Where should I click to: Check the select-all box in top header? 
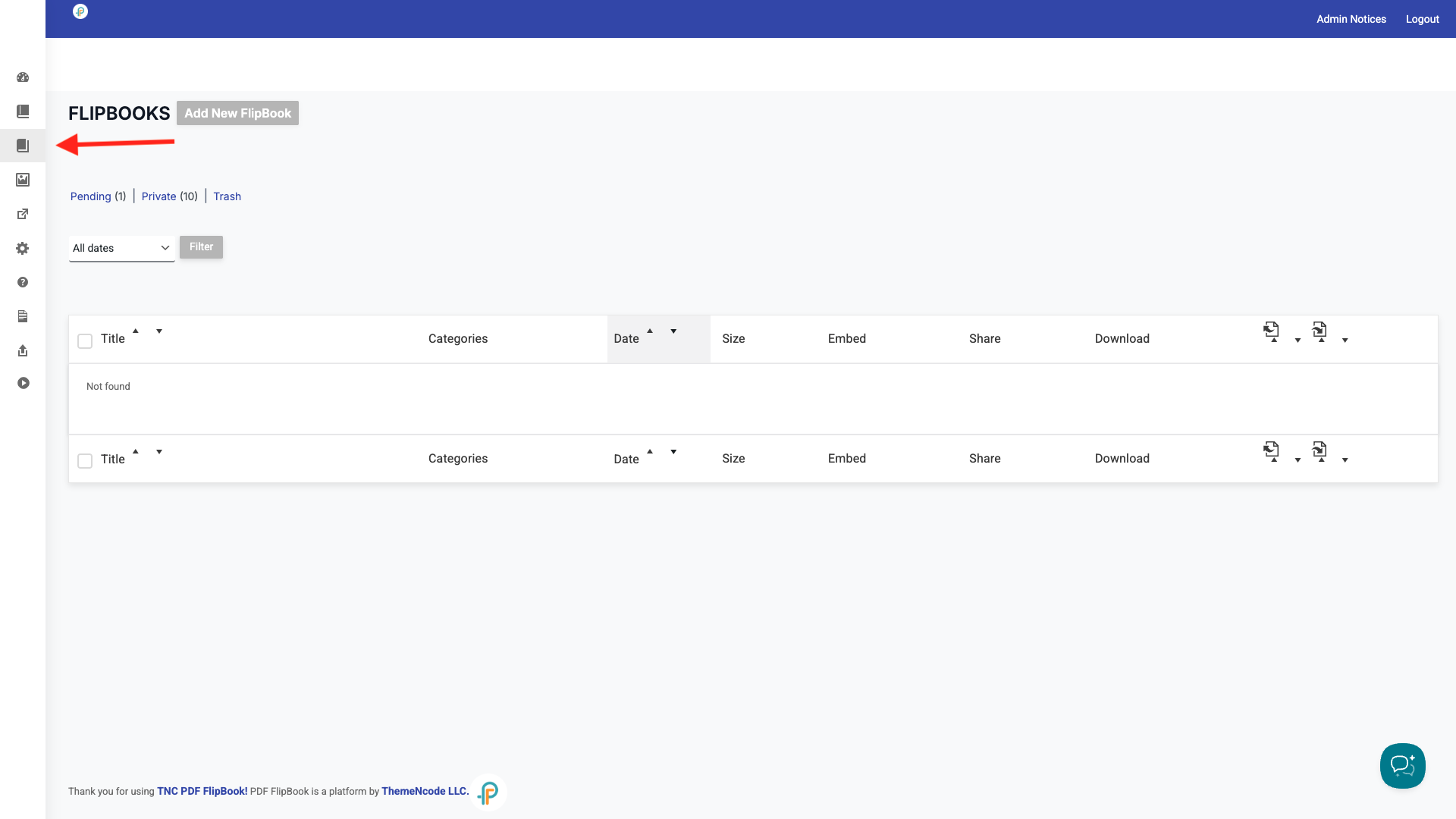[x=85, y=341]
